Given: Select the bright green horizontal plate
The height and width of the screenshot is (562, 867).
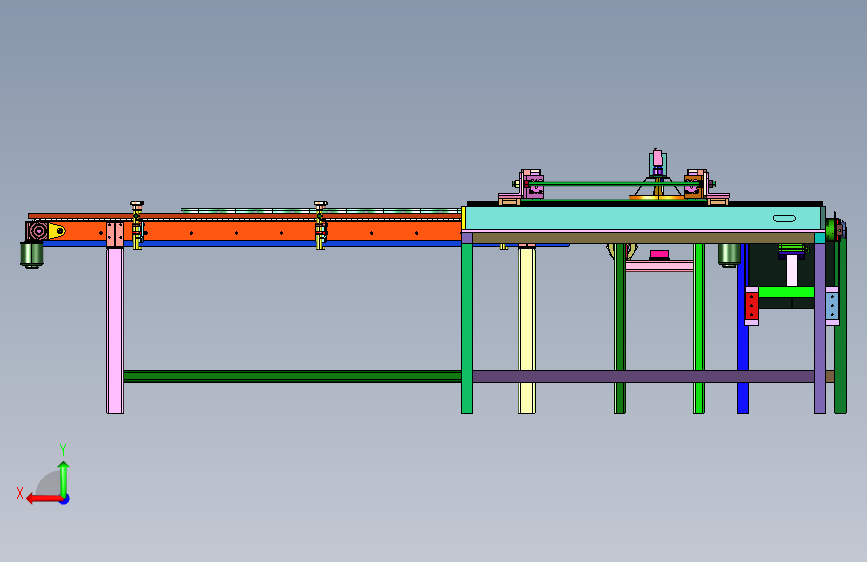Looking at the screenshot, I should point(786,292).
